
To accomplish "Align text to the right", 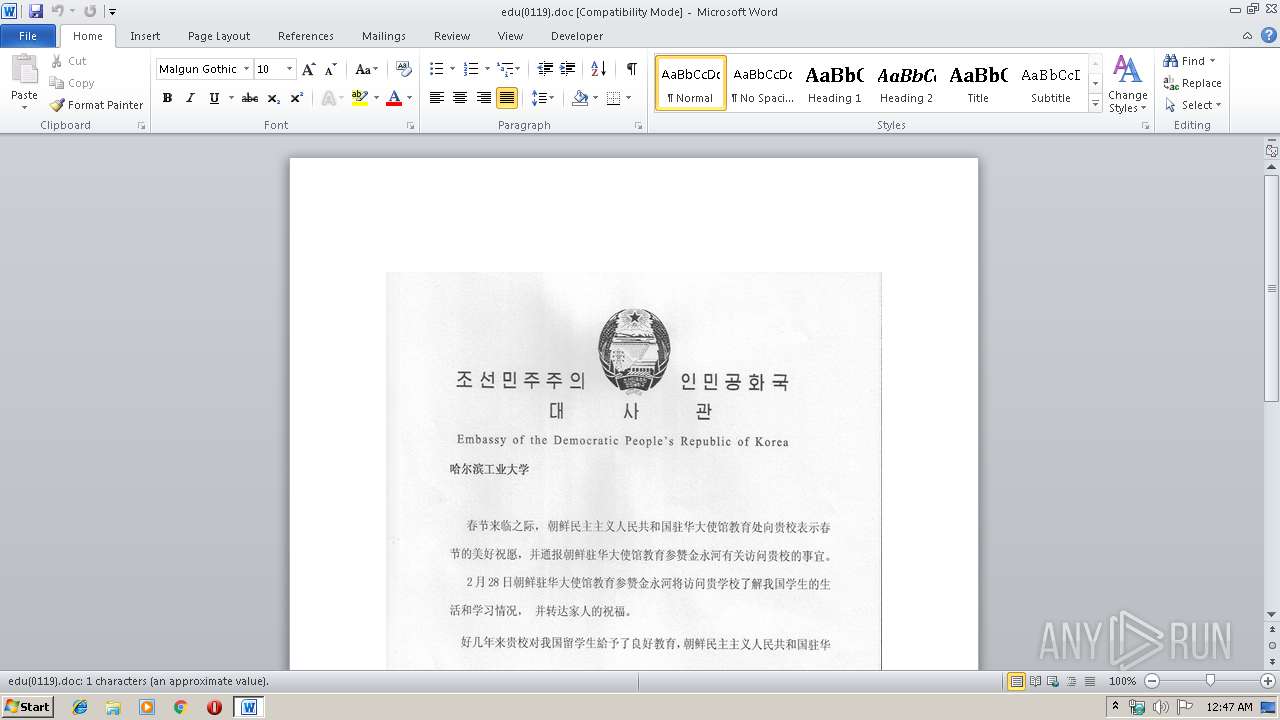I will [484, 98].
